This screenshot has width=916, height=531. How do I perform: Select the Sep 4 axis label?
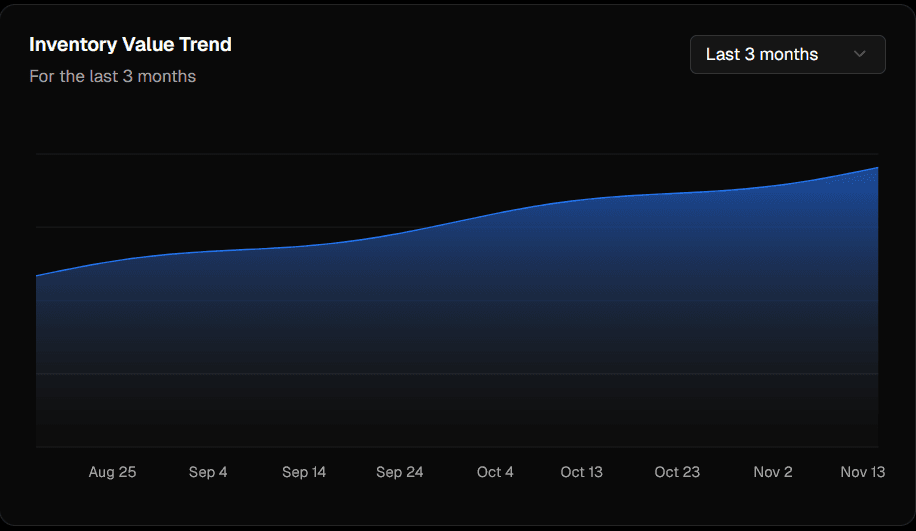208,472
